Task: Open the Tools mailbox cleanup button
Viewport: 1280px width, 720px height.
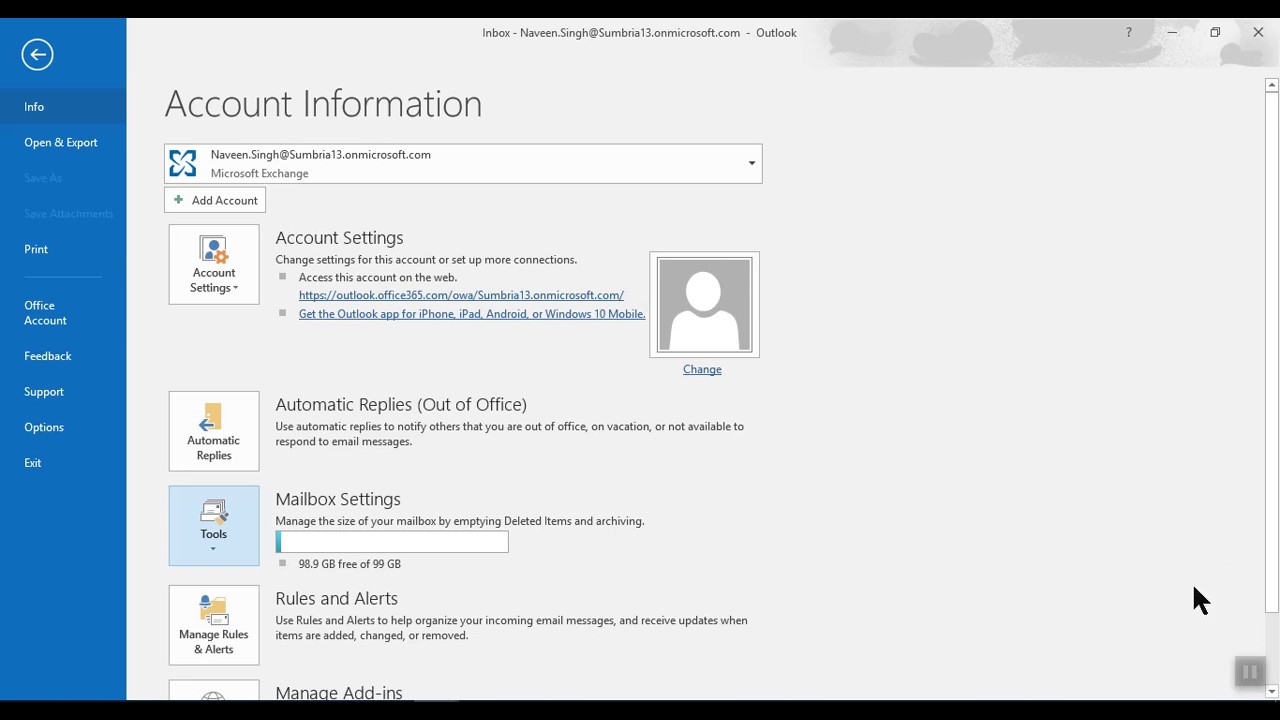Action: (214, 526)
